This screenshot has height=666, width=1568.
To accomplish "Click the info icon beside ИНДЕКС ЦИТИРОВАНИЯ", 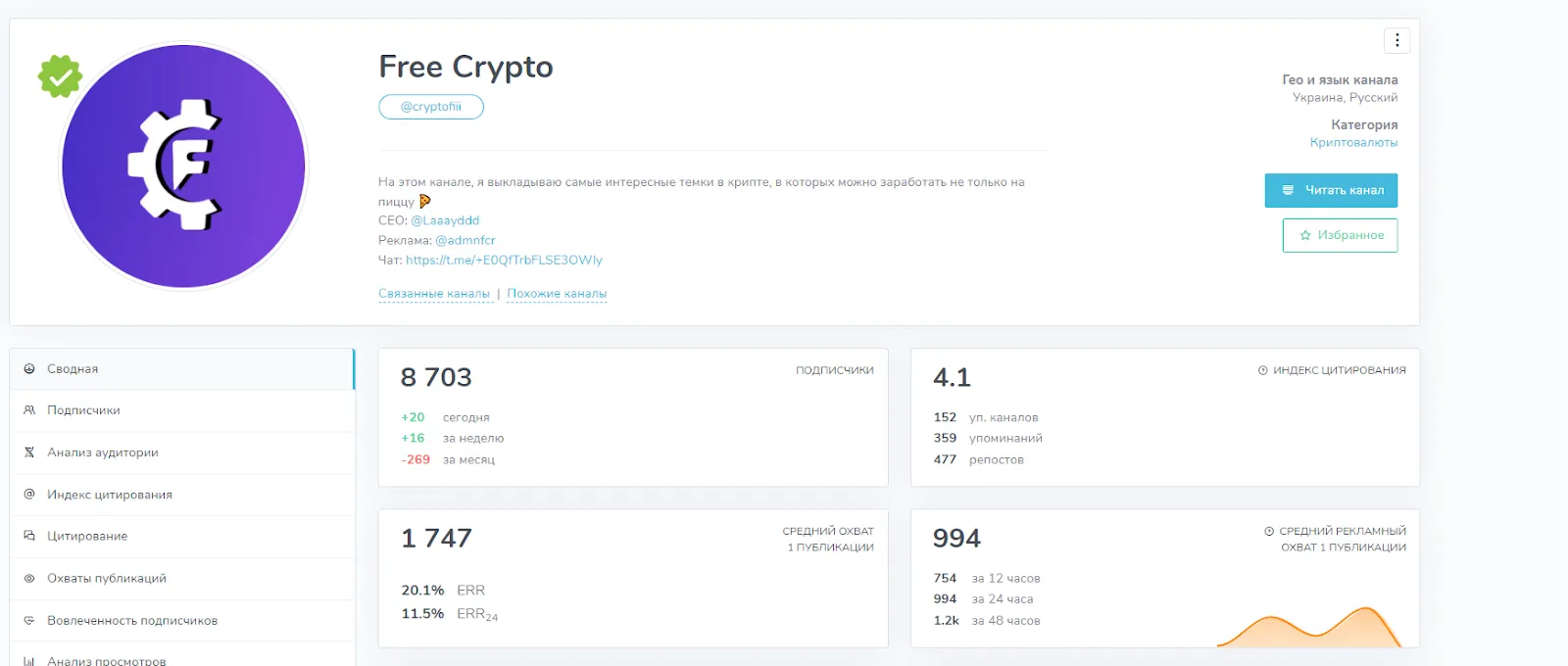I will [1263, 370].
